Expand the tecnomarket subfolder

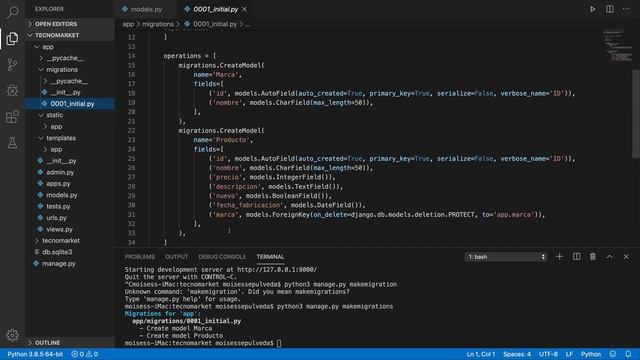click(70, 240)
